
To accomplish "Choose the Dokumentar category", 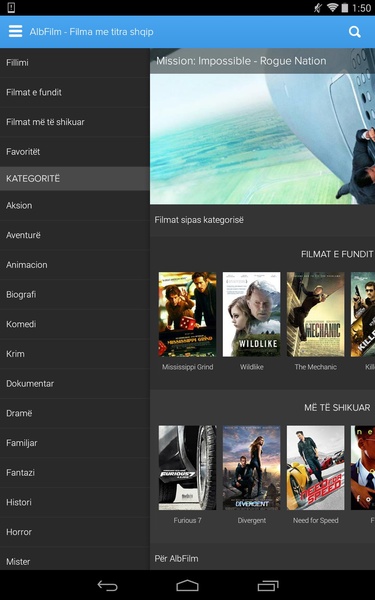I will point(75,384).
